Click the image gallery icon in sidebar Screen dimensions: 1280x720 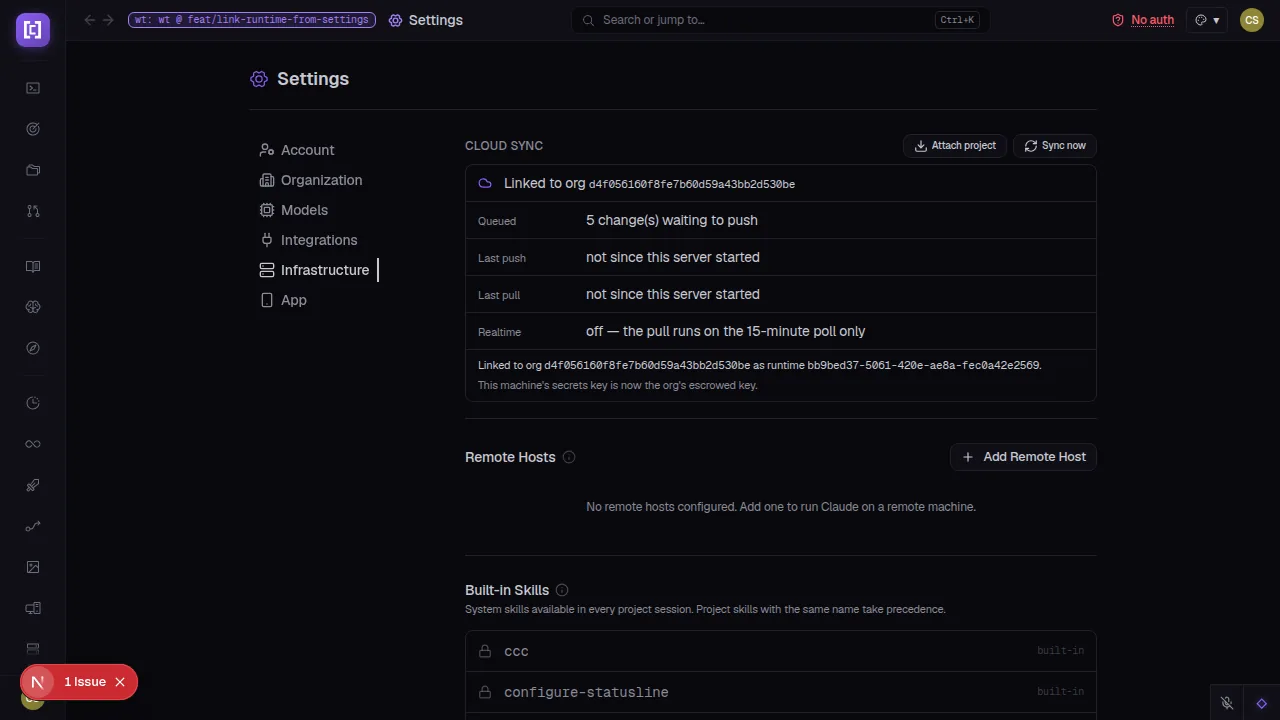[x=33, y=567]
